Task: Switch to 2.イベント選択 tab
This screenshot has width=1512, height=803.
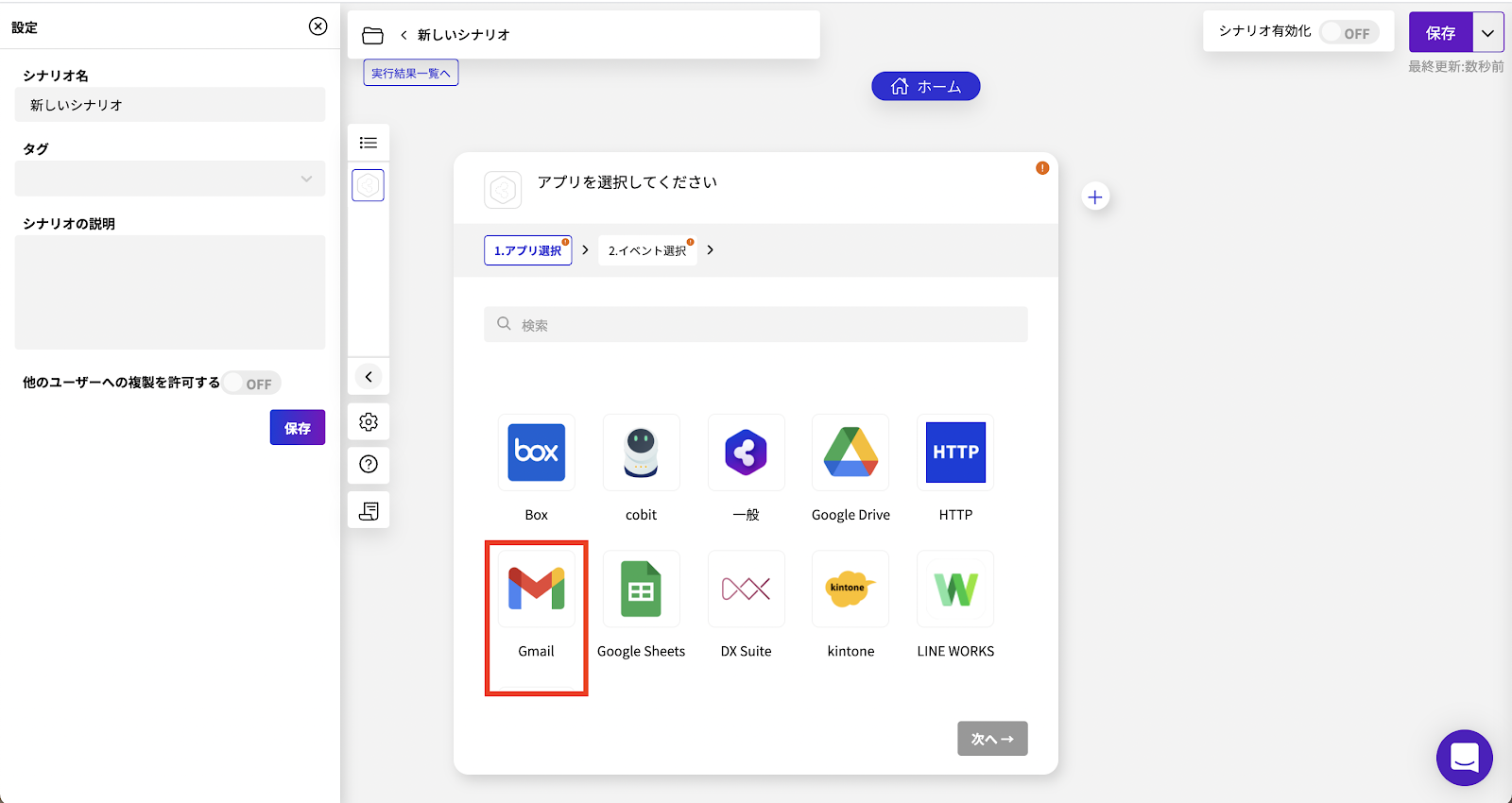Action: [647, 250]
